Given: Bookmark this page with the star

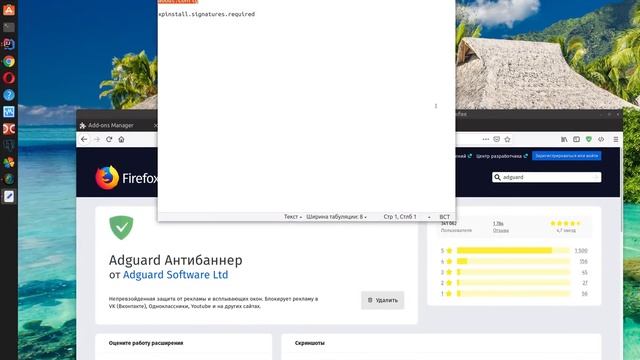Looking at the screenshot, I should pyautogui.click(x=507, y=139).
